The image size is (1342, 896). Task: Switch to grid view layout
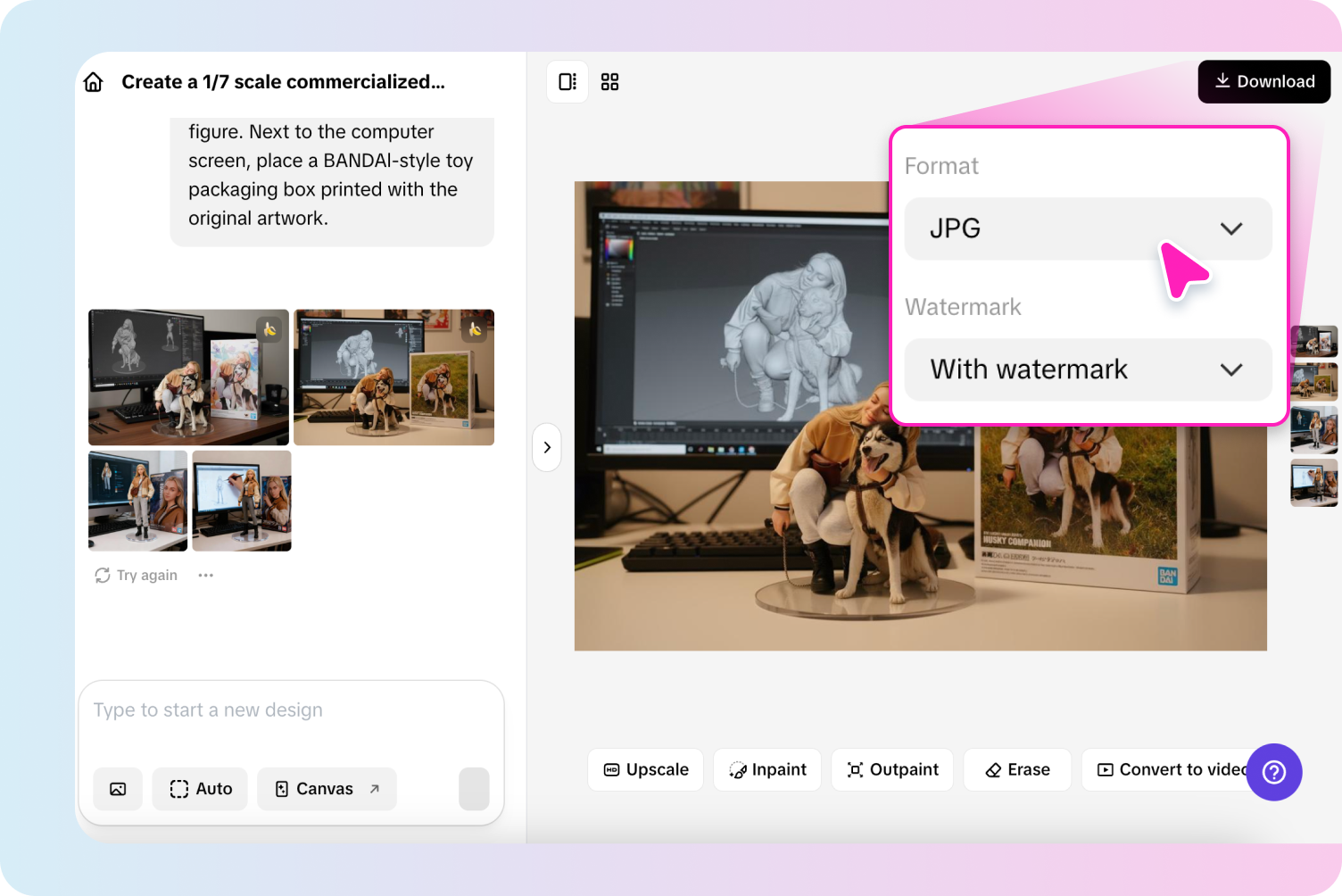click(610, 82)
